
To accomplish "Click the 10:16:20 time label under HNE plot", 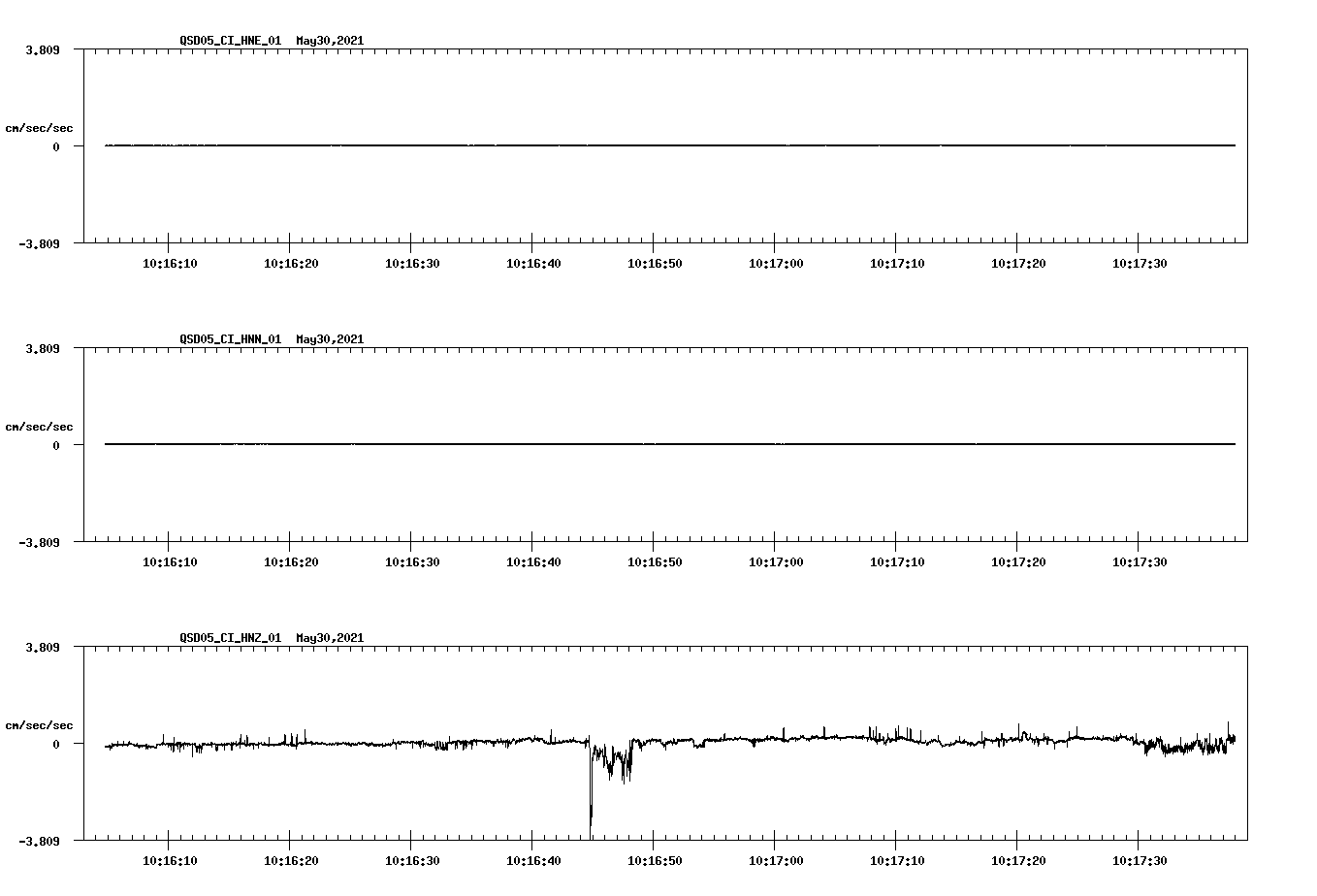I will point(291,264).
